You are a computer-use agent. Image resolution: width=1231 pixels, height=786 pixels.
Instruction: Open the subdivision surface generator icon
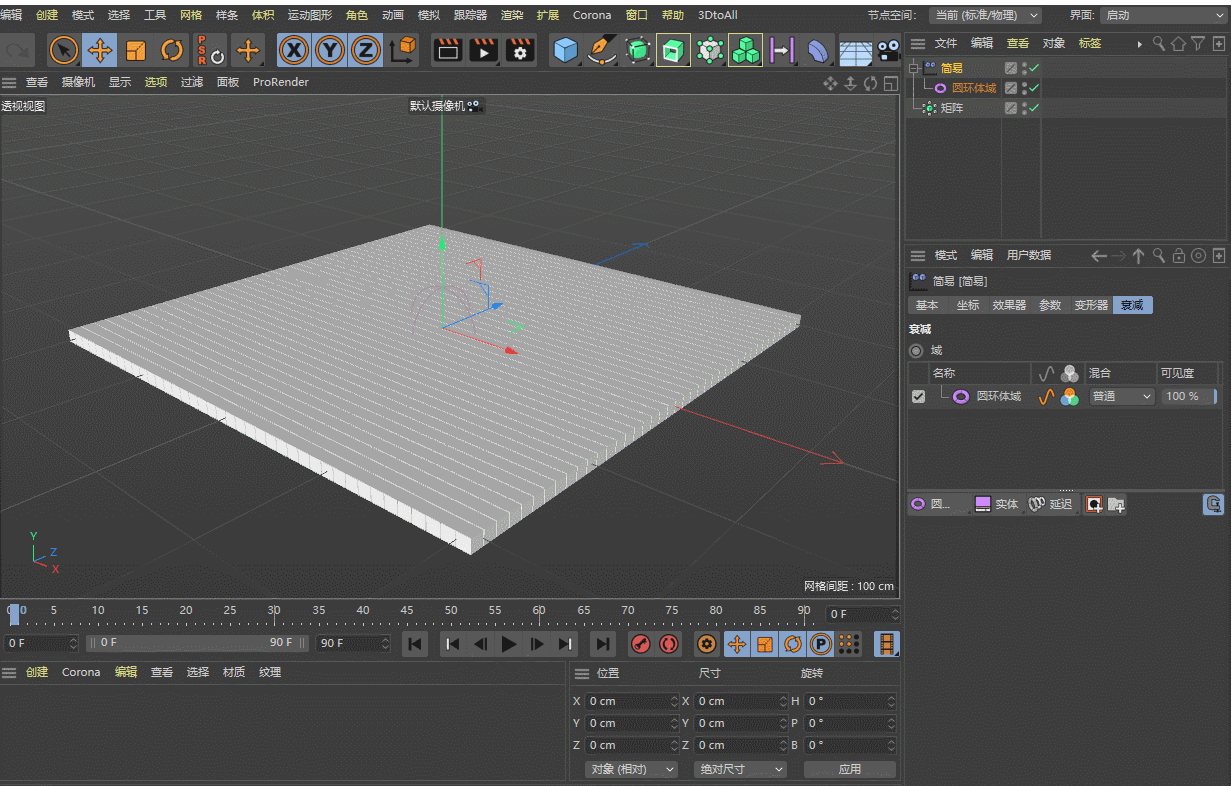pos(638,50)
